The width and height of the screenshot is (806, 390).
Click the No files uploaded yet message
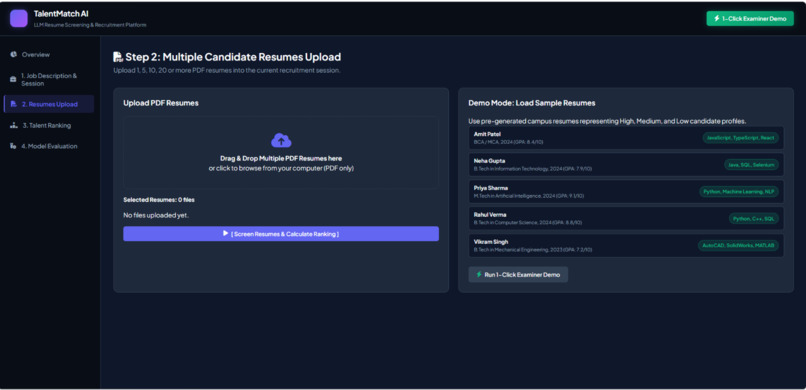pos(156,215)
